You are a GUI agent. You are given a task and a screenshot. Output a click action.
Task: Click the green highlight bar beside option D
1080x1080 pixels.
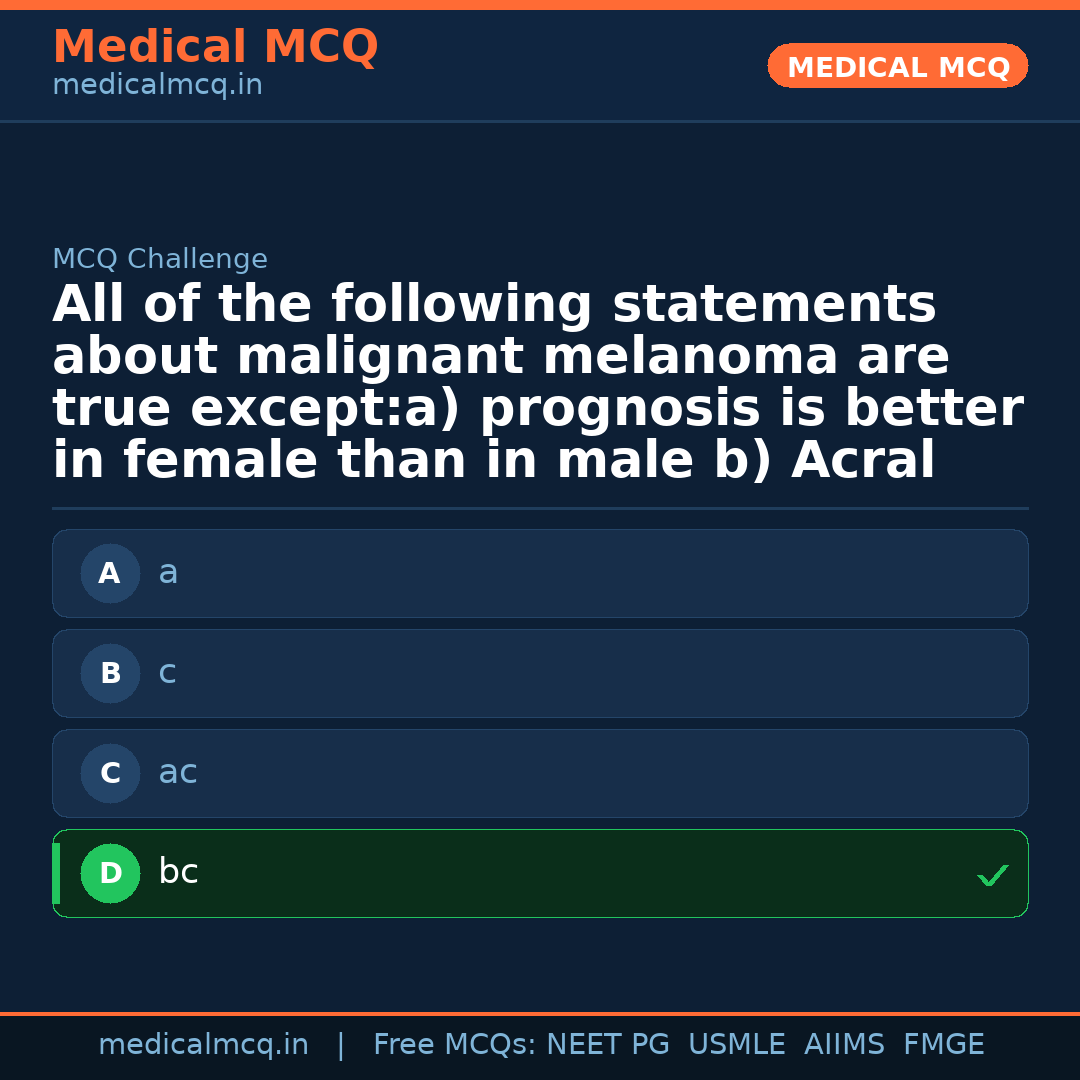(55, 873)
